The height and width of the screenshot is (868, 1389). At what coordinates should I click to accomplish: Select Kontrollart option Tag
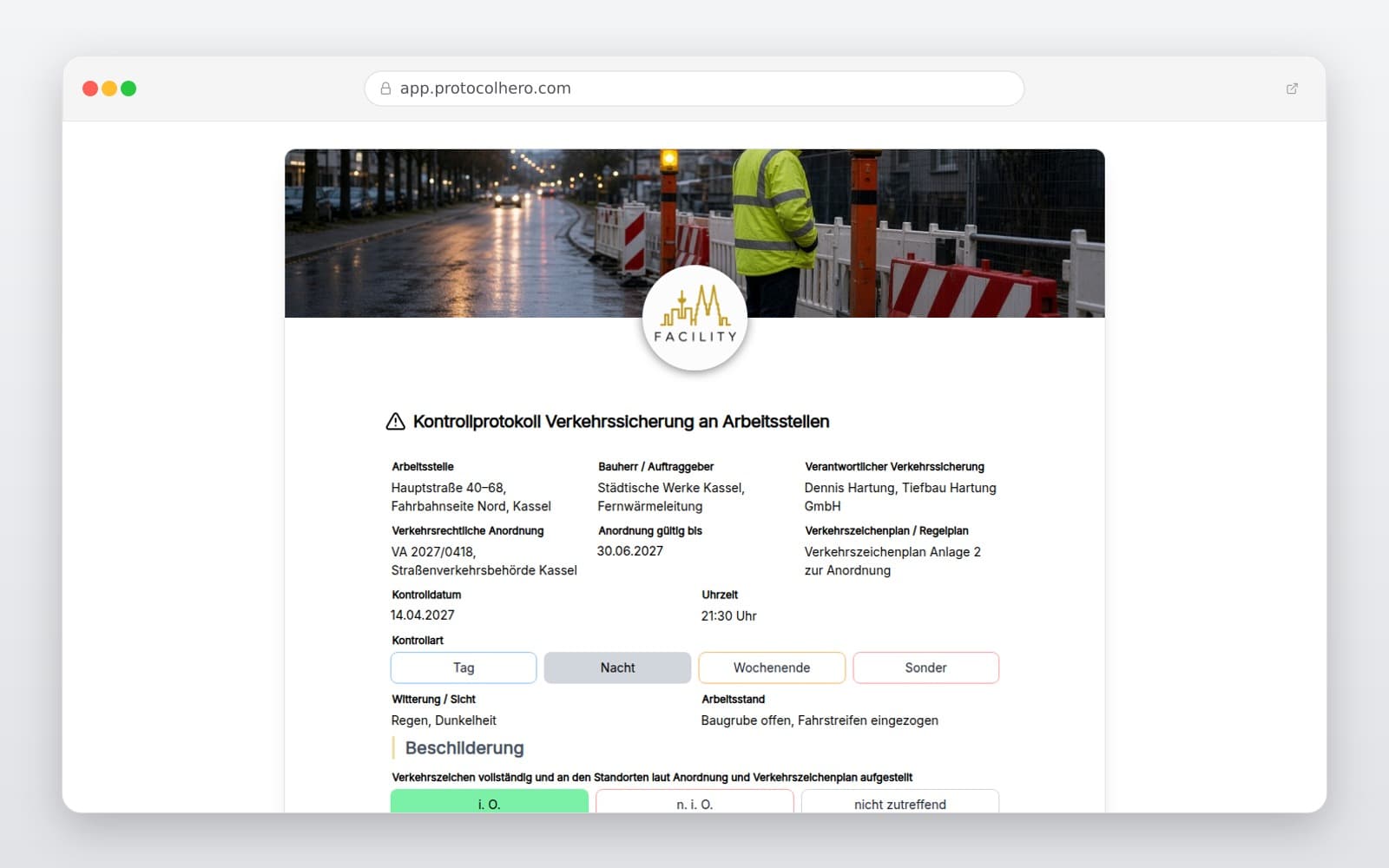click(x=464, y=667)
